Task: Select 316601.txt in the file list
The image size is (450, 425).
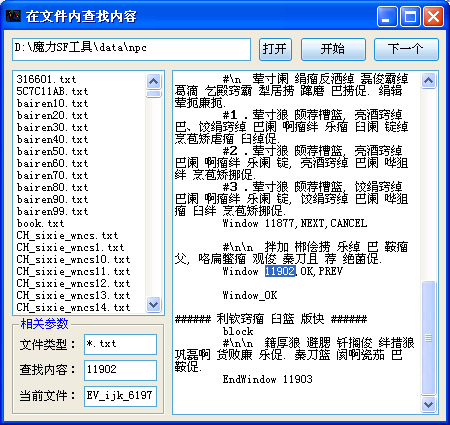Action: (46, 79)
